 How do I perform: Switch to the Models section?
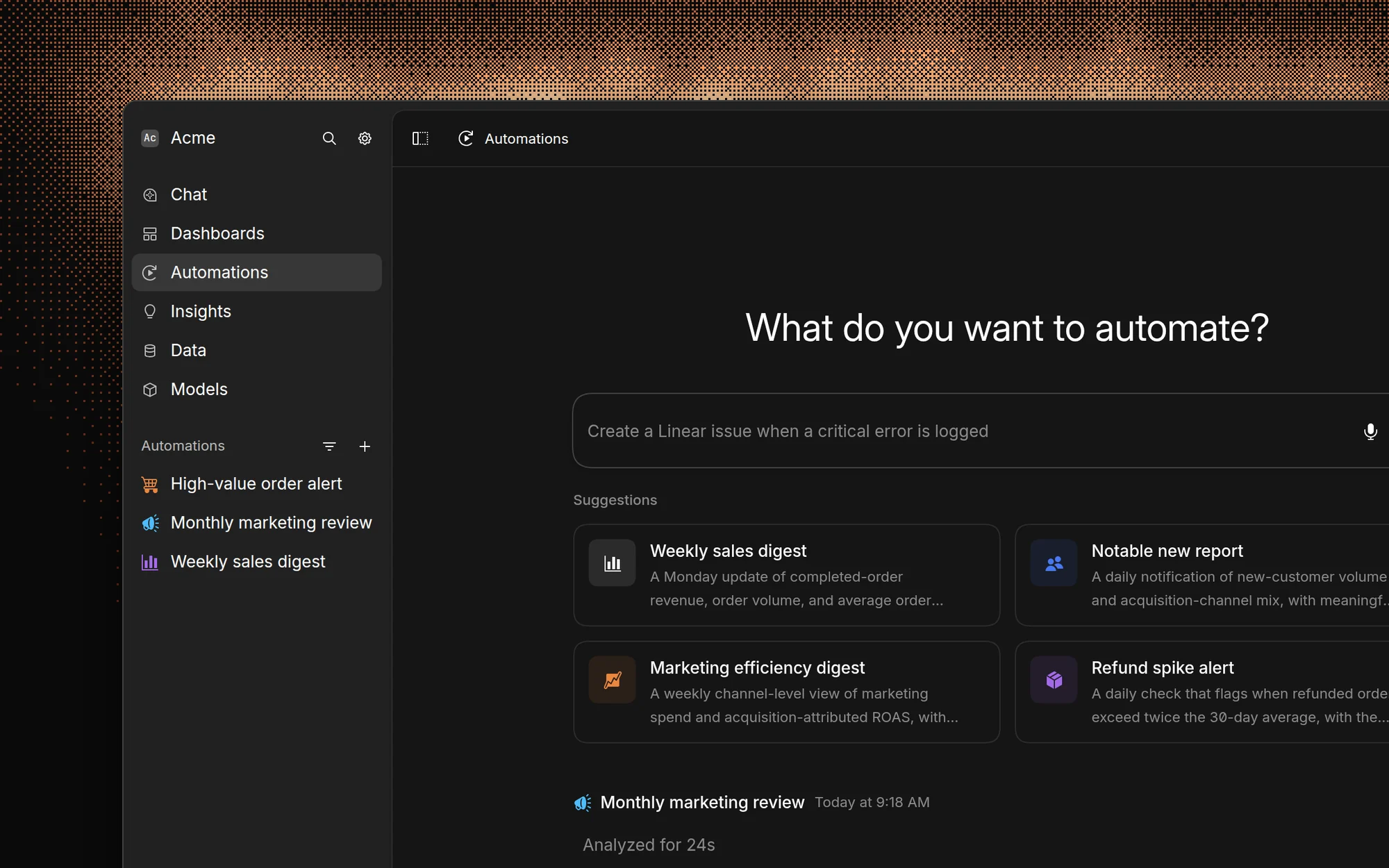point(256,389)
